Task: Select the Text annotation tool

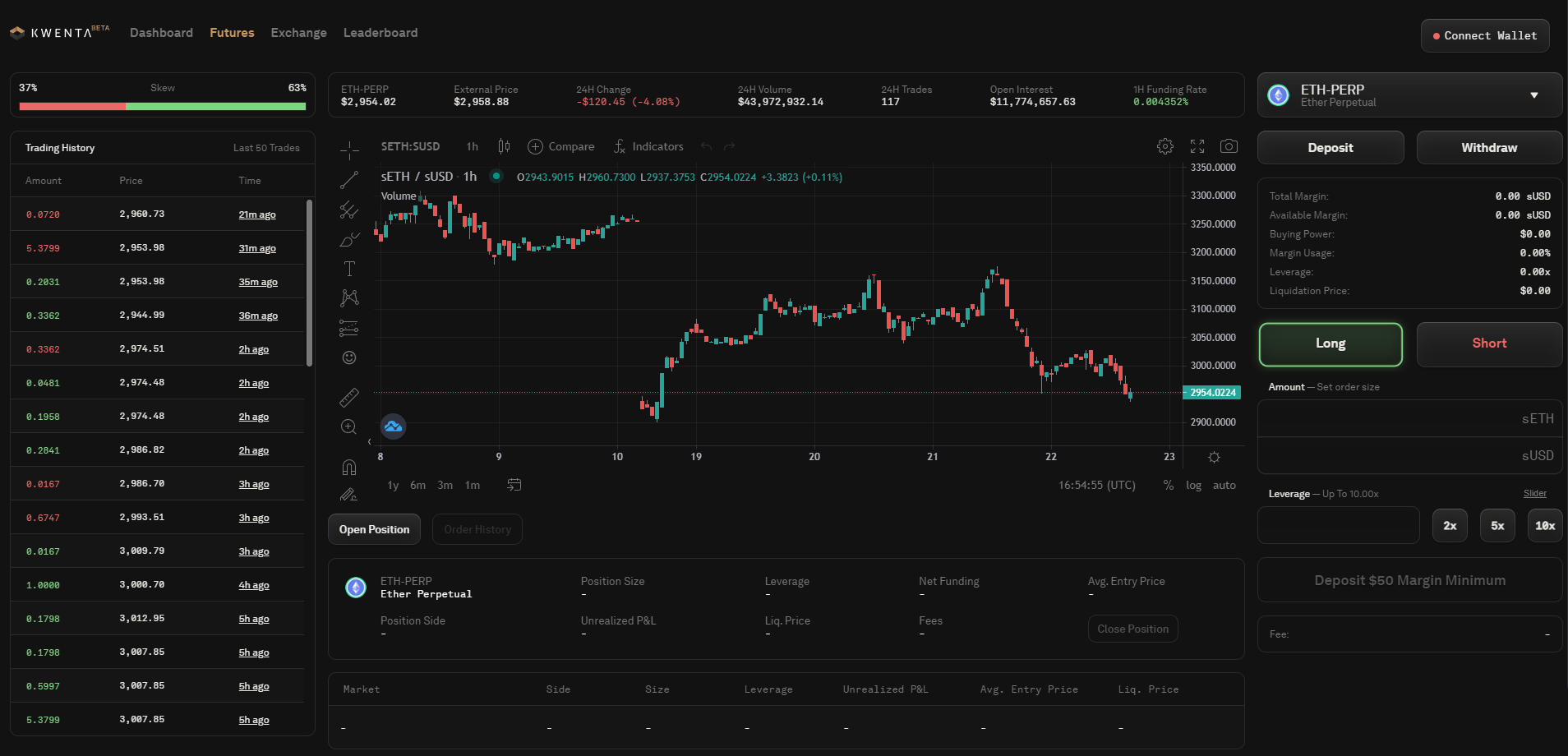Action: [349, 269]
